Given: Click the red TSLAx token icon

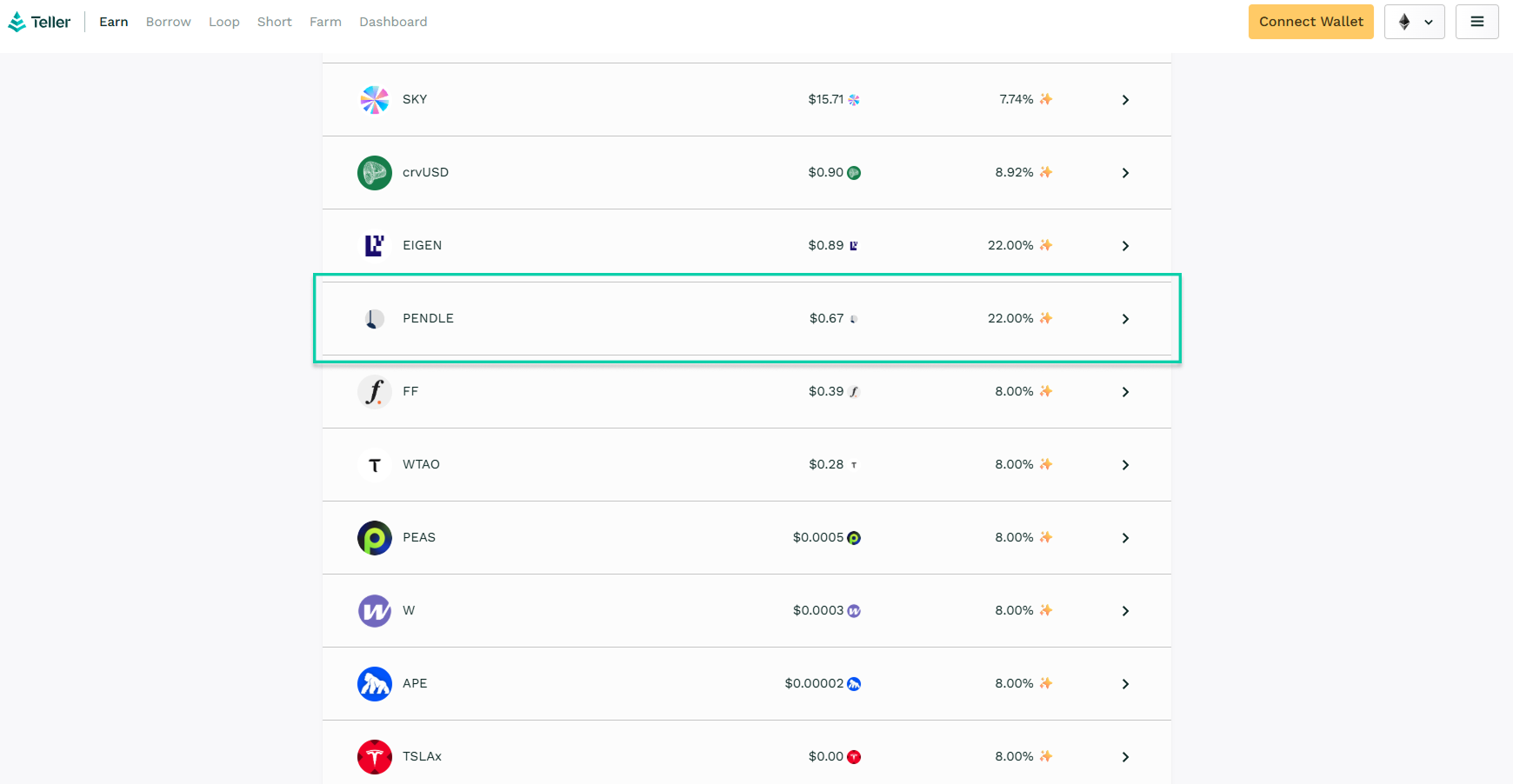Looking at the screenshot, I should (375, 757).
